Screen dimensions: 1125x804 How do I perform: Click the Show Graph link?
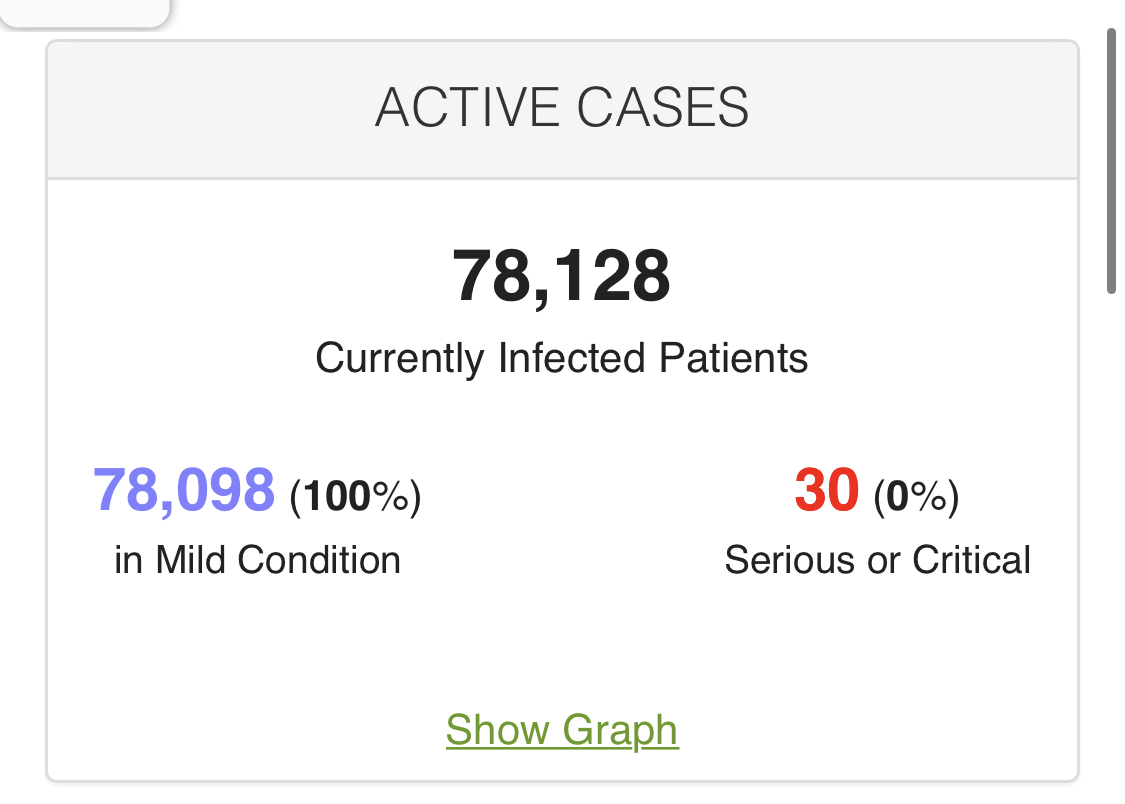point(562,730)
